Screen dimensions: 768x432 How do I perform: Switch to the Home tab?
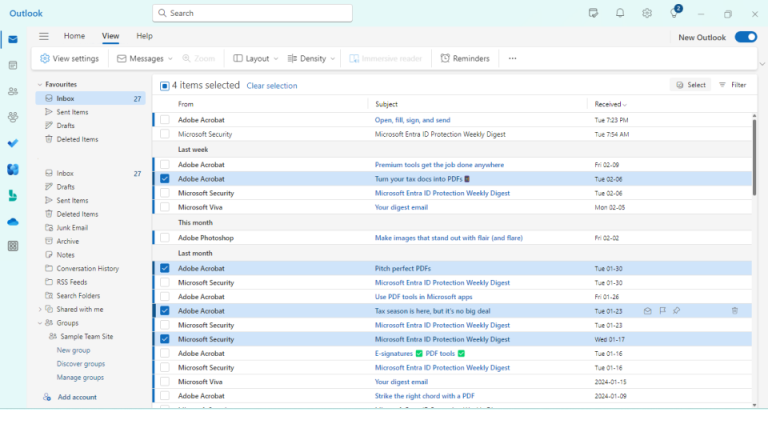(74, 36)
